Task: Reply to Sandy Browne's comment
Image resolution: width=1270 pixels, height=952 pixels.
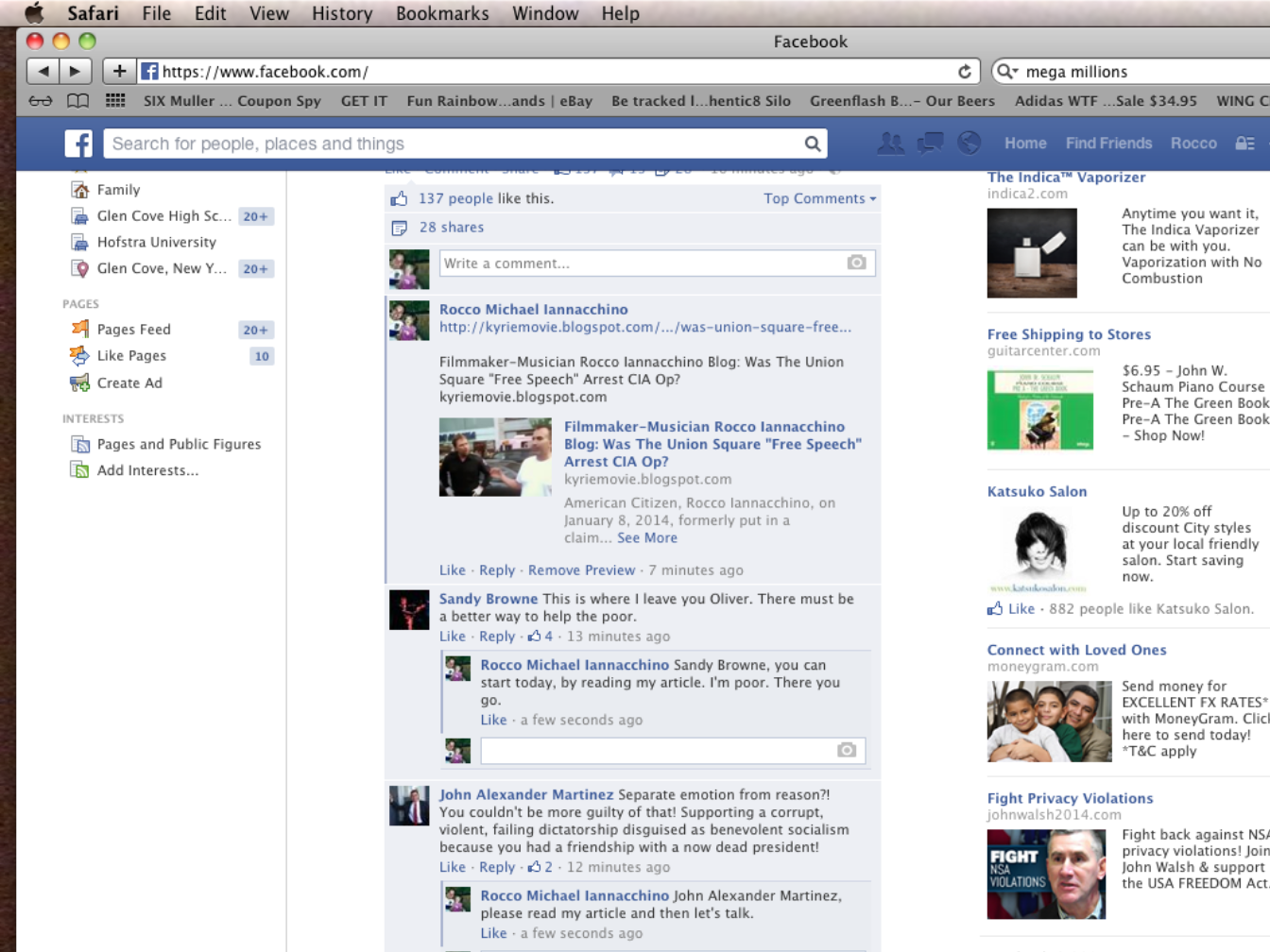Action: click(497, 637)
